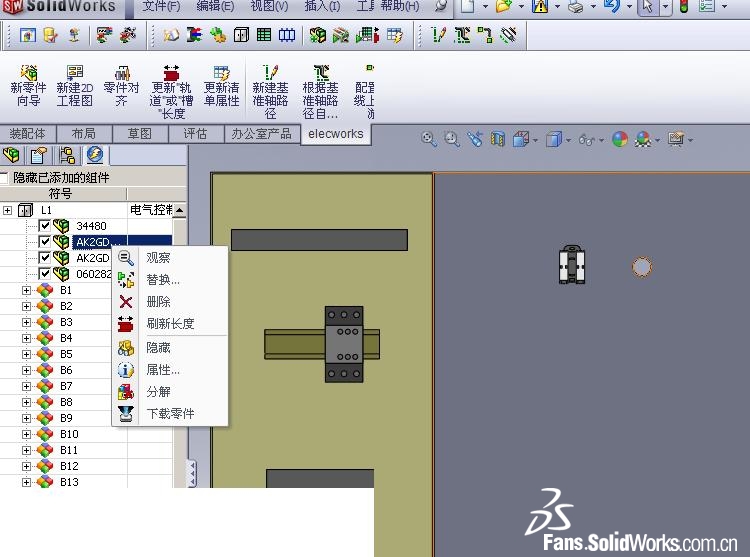Select the B12 tree item
The width and height of the screenshot is (750, 557).
(x=69, y=466)
